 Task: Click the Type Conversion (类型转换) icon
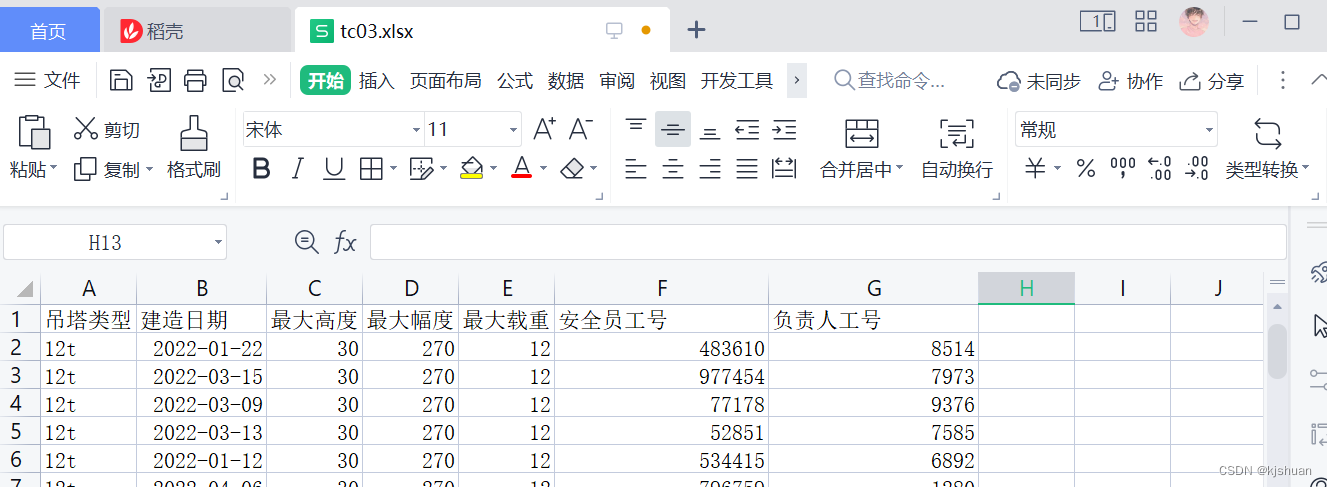click(1267, 133)
